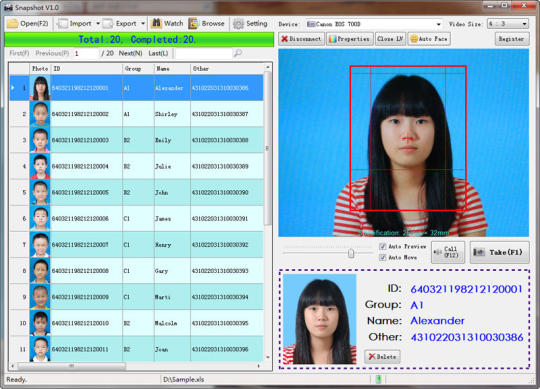Image resolution: width=540 pixels, height=389 pixels.
Task: Select Alexander's photo thumbnail in row 1
Action: click(40, 88)
